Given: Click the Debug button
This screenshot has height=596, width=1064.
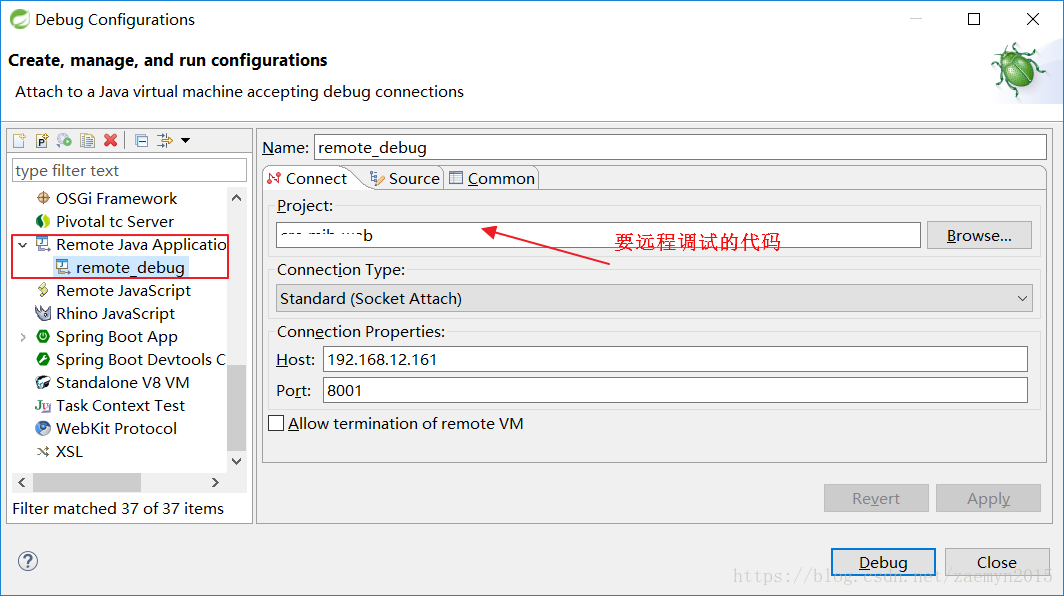Looking at the screenshot, I should coord(884,562).
